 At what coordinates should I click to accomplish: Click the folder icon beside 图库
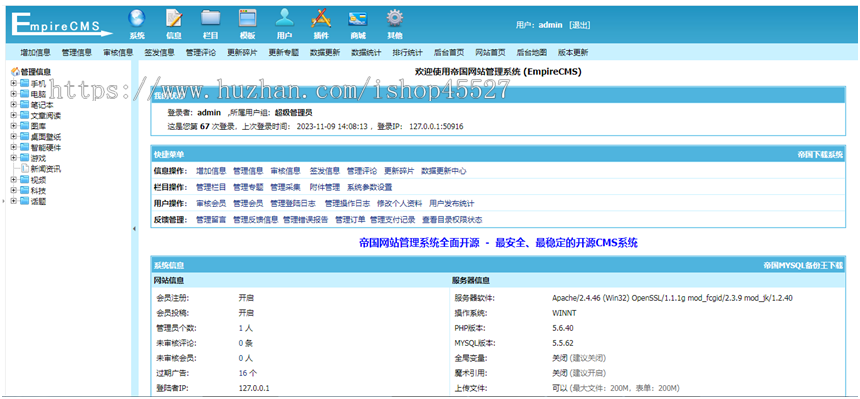[x=24, y=126]
